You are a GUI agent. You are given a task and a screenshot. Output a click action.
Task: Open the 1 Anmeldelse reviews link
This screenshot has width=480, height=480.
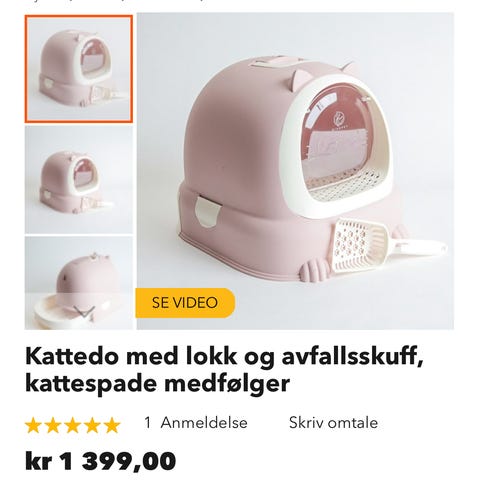[x=196, y=423]
